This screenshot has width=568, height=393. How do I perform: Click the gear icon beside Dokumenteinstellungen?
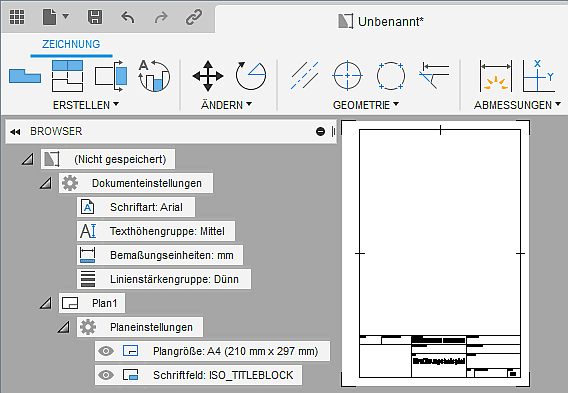[70, 183]
